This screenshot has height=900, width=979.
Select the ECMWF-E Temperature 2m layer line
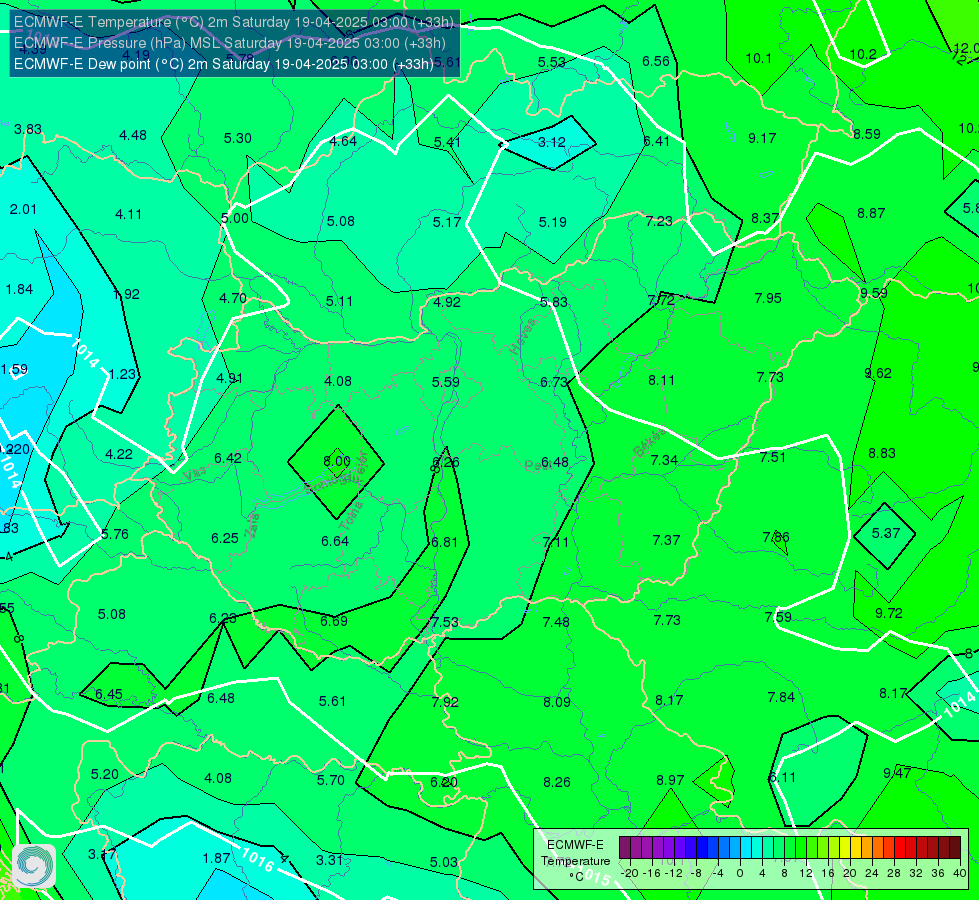pyautogui.click(x=234, y=22)
